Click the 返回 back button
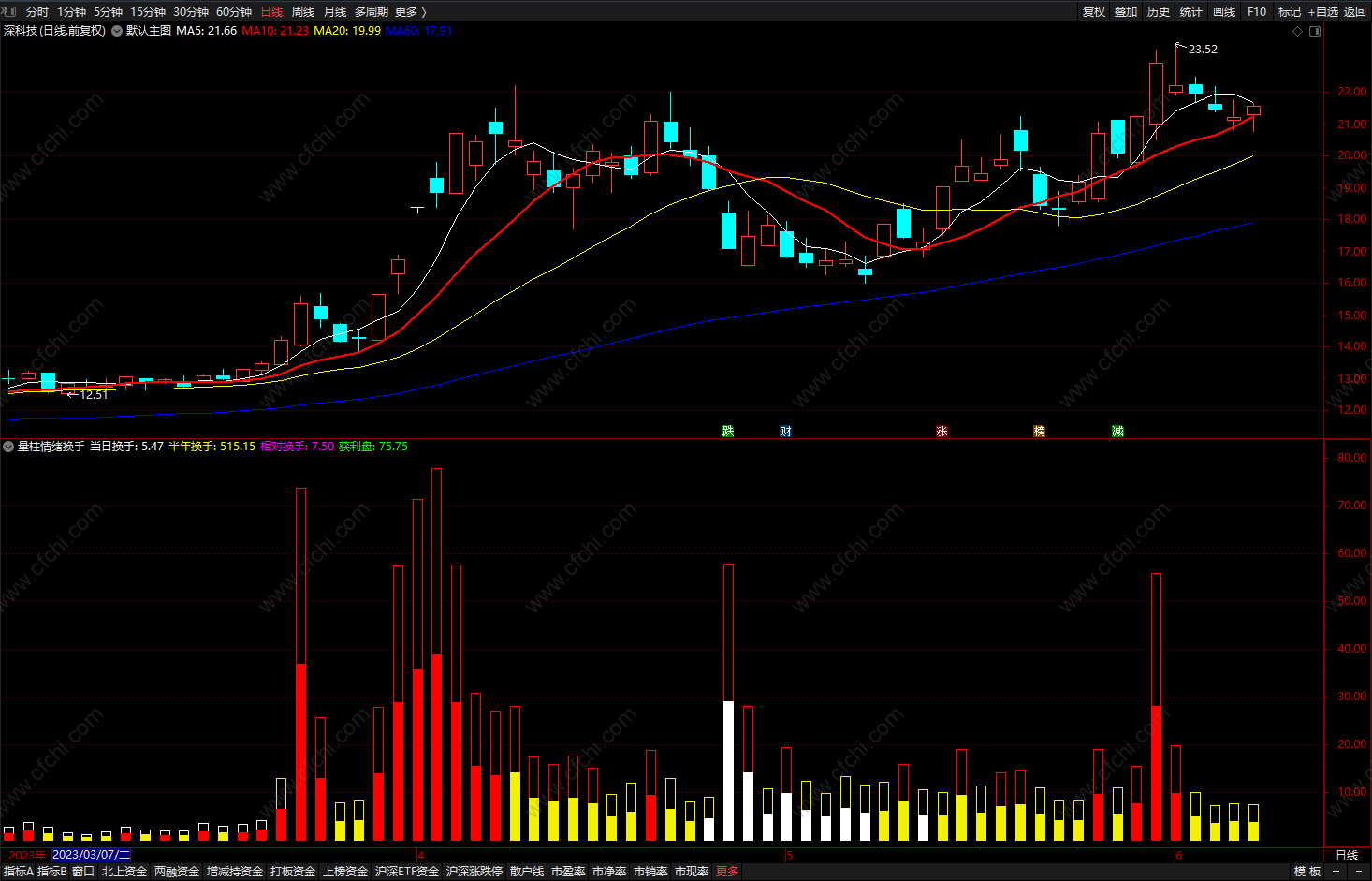 click(x=1355, y=11)
